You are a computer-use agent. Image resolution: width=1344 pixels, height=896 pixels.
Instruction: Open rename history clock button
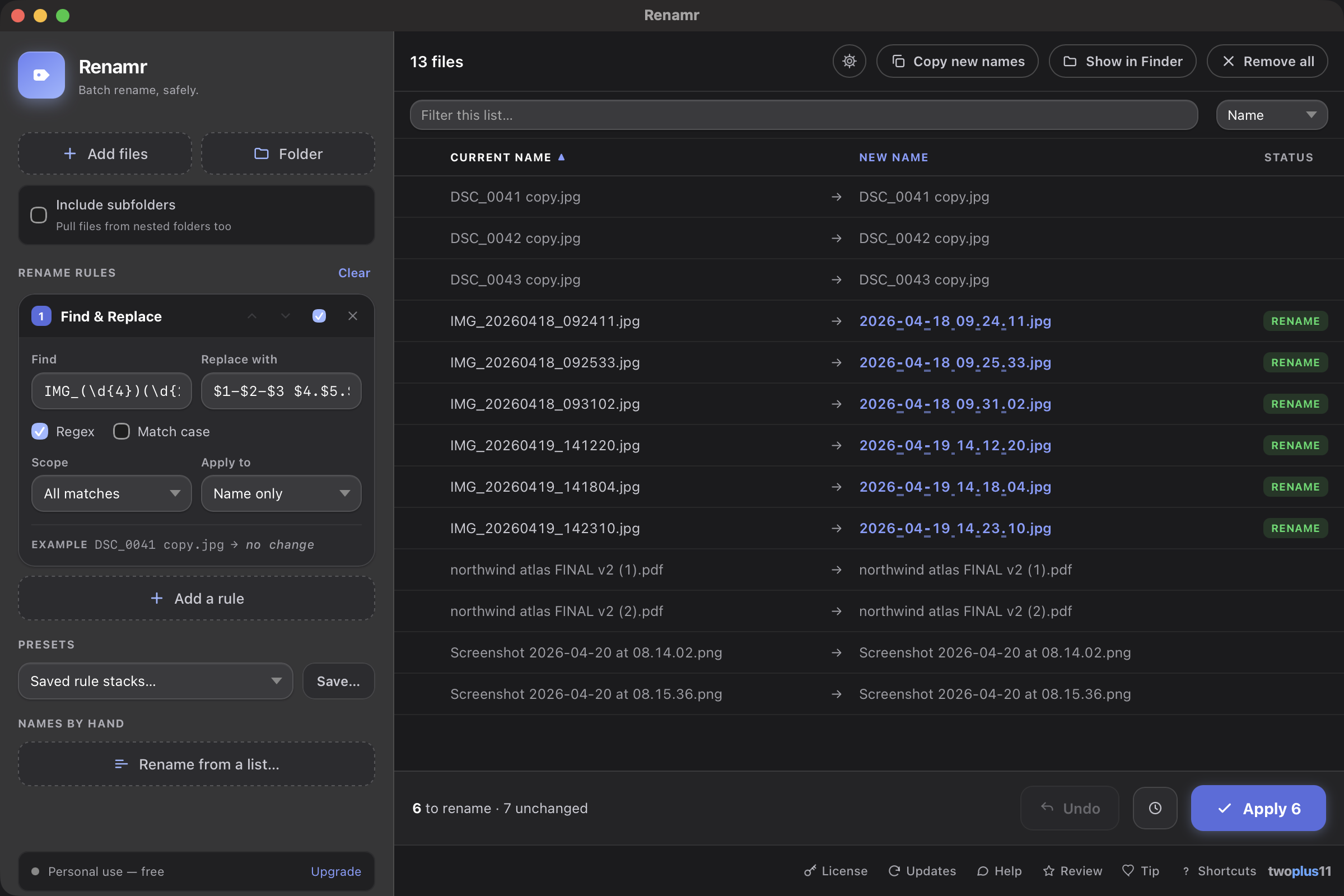[x=1155, y=808]
